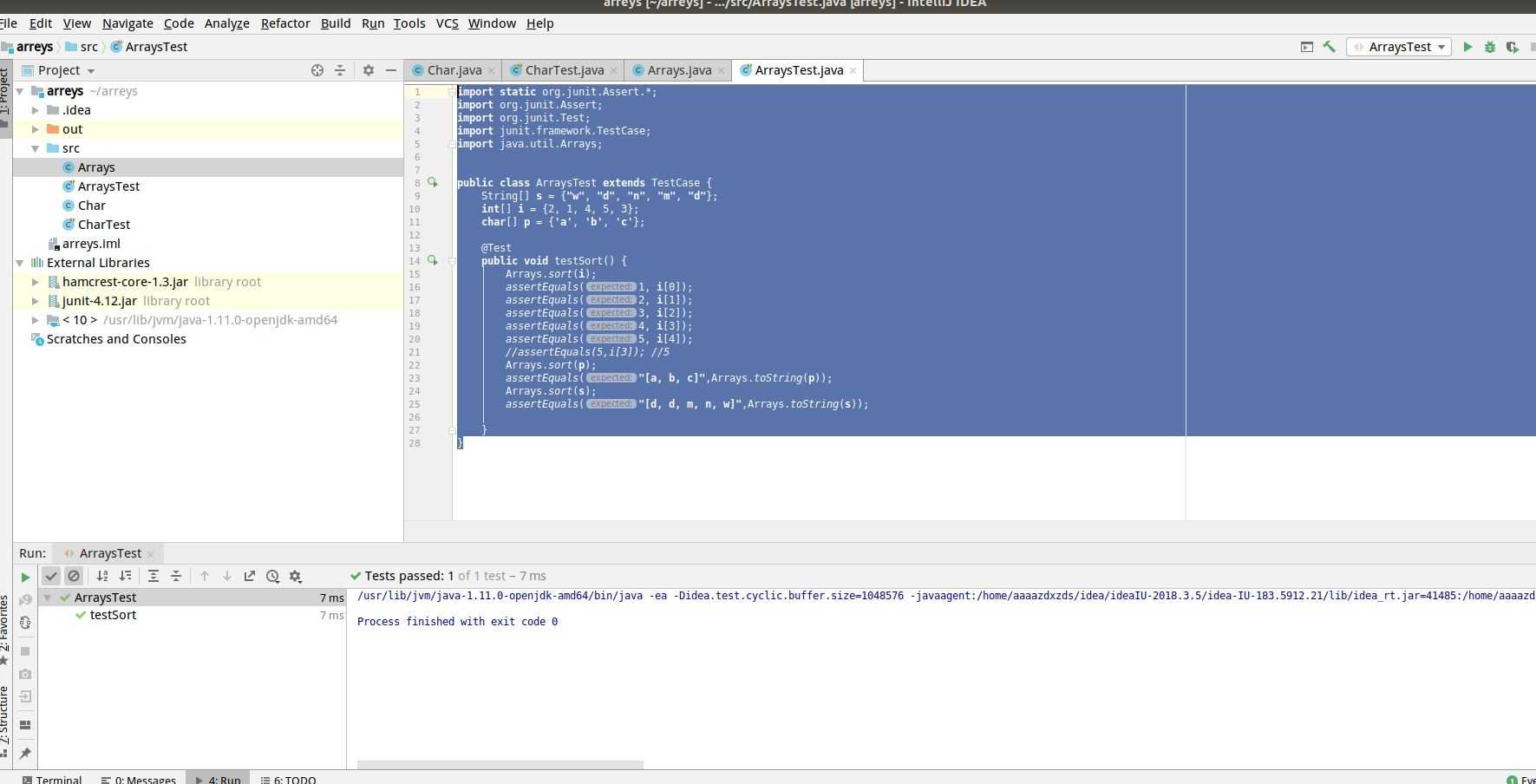This screenshot has width=1536, height=784.
Task: Click collapse all test results icon
Action: 176,576
